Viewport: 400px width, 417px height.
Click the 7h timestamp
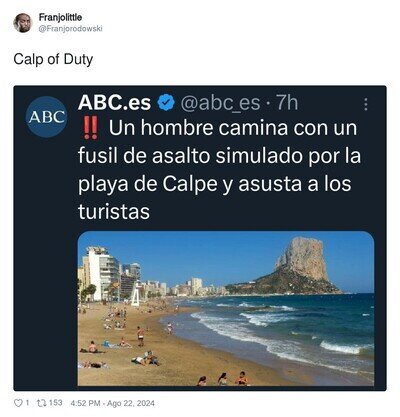[x=287, y=103]
